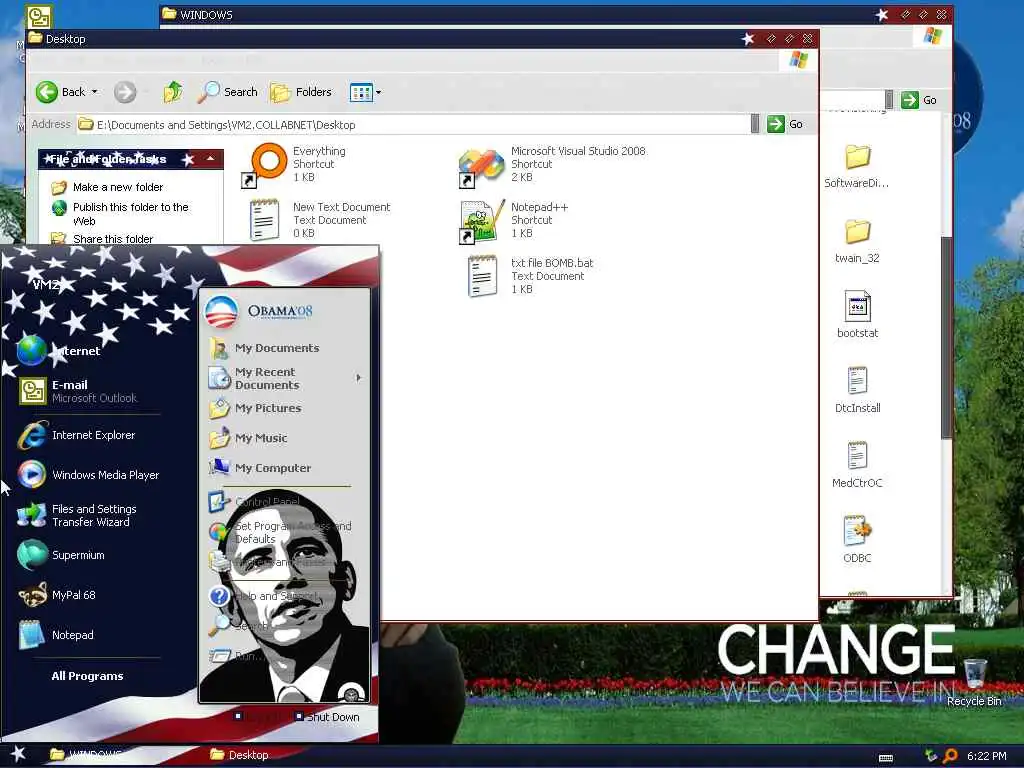Launch Notepad from Start menu

click(x=56, y=635)
